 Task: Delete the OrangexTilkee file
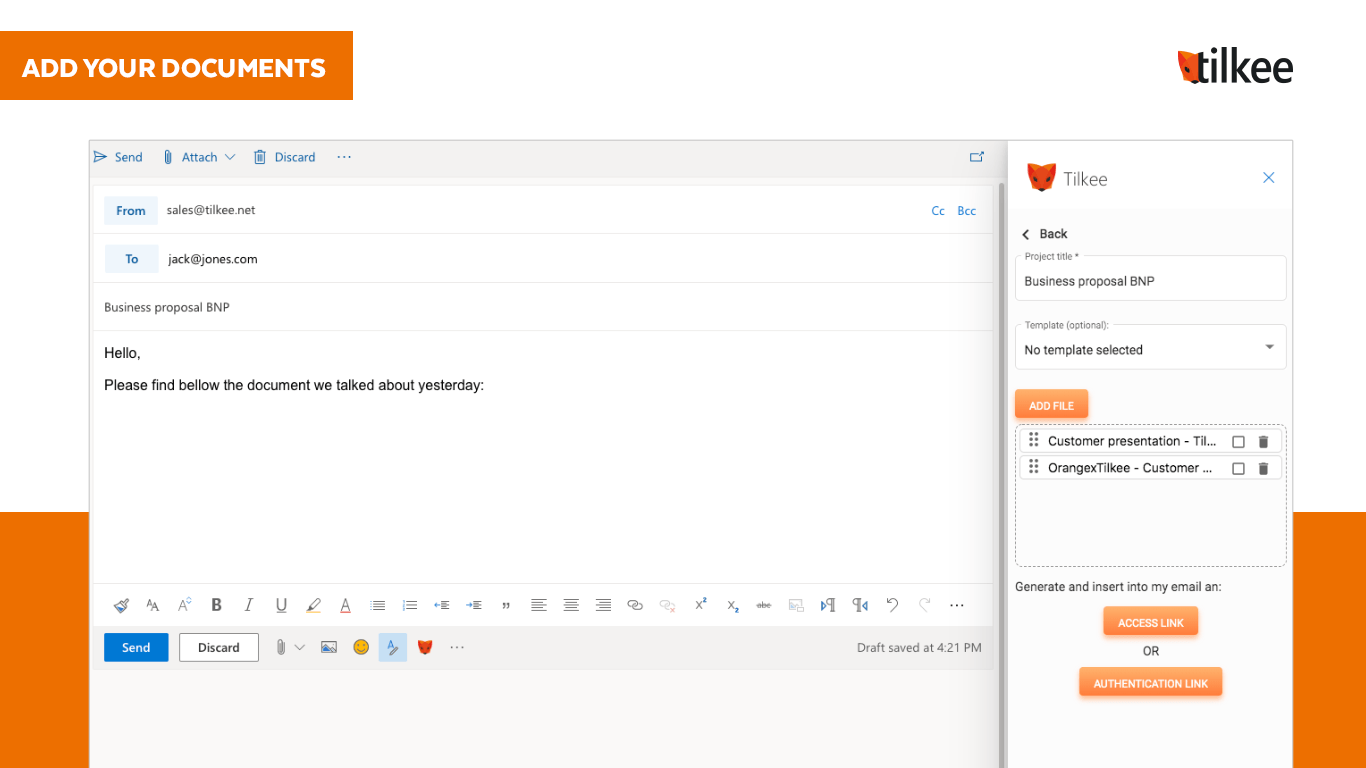tap(1263, 468)
